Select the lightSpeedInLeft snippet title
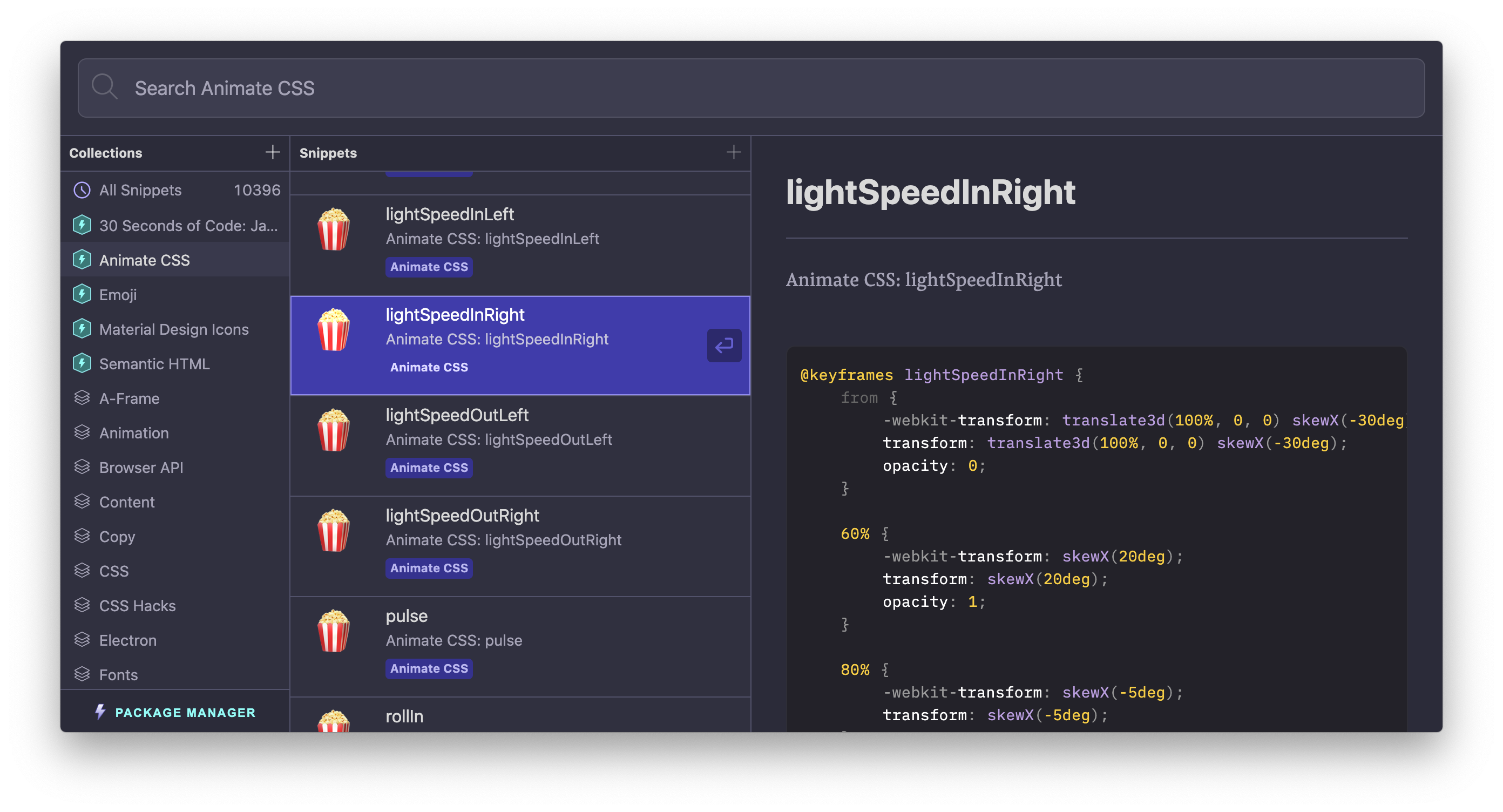1503x812 pixels. coord(449,214)
